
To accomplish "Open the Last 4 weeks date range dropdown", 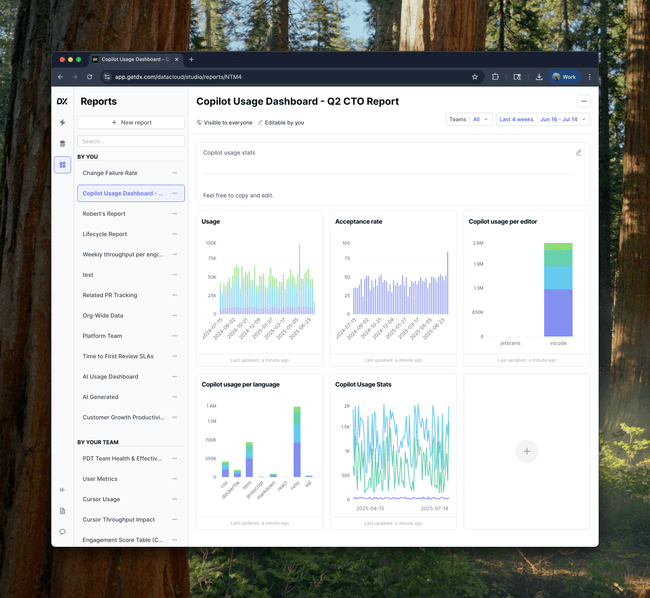I will 543,119.
